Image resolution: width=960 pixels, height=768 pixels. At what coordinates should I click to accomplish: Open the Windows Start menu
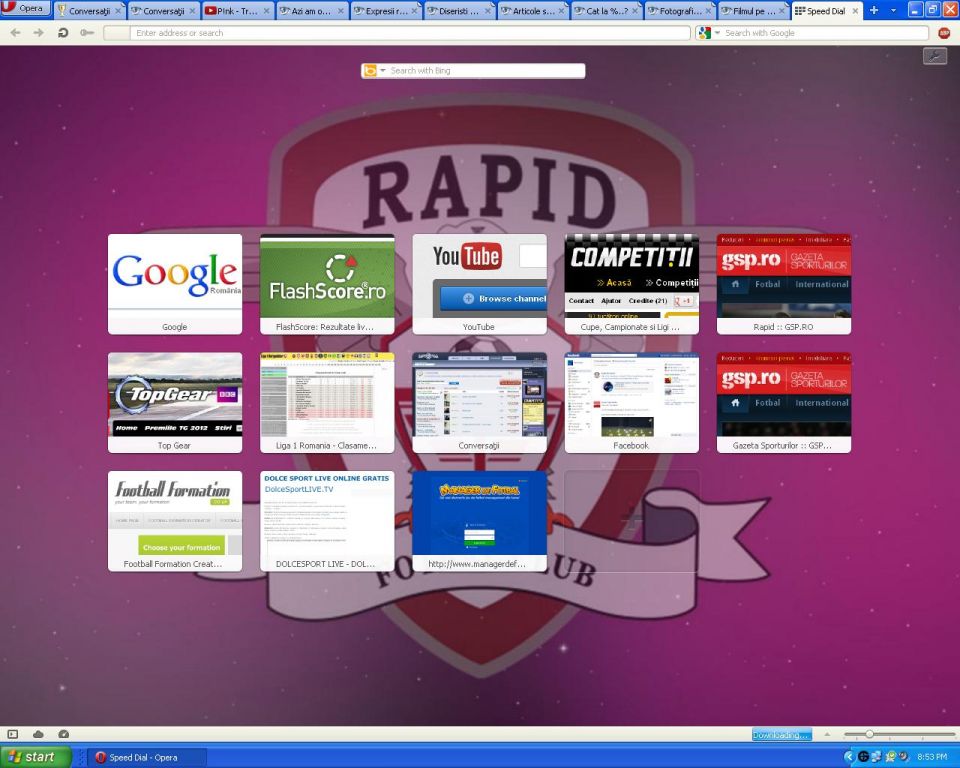[36, 757]
